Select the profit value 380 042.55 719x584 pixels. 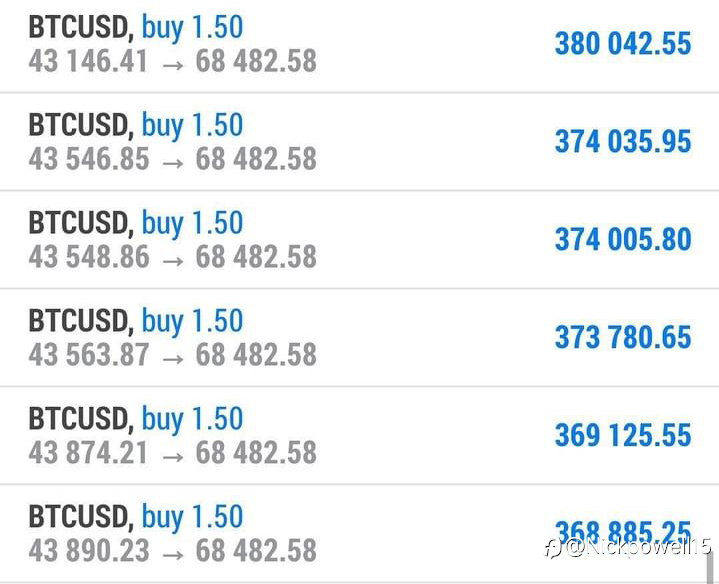(623, 44)
